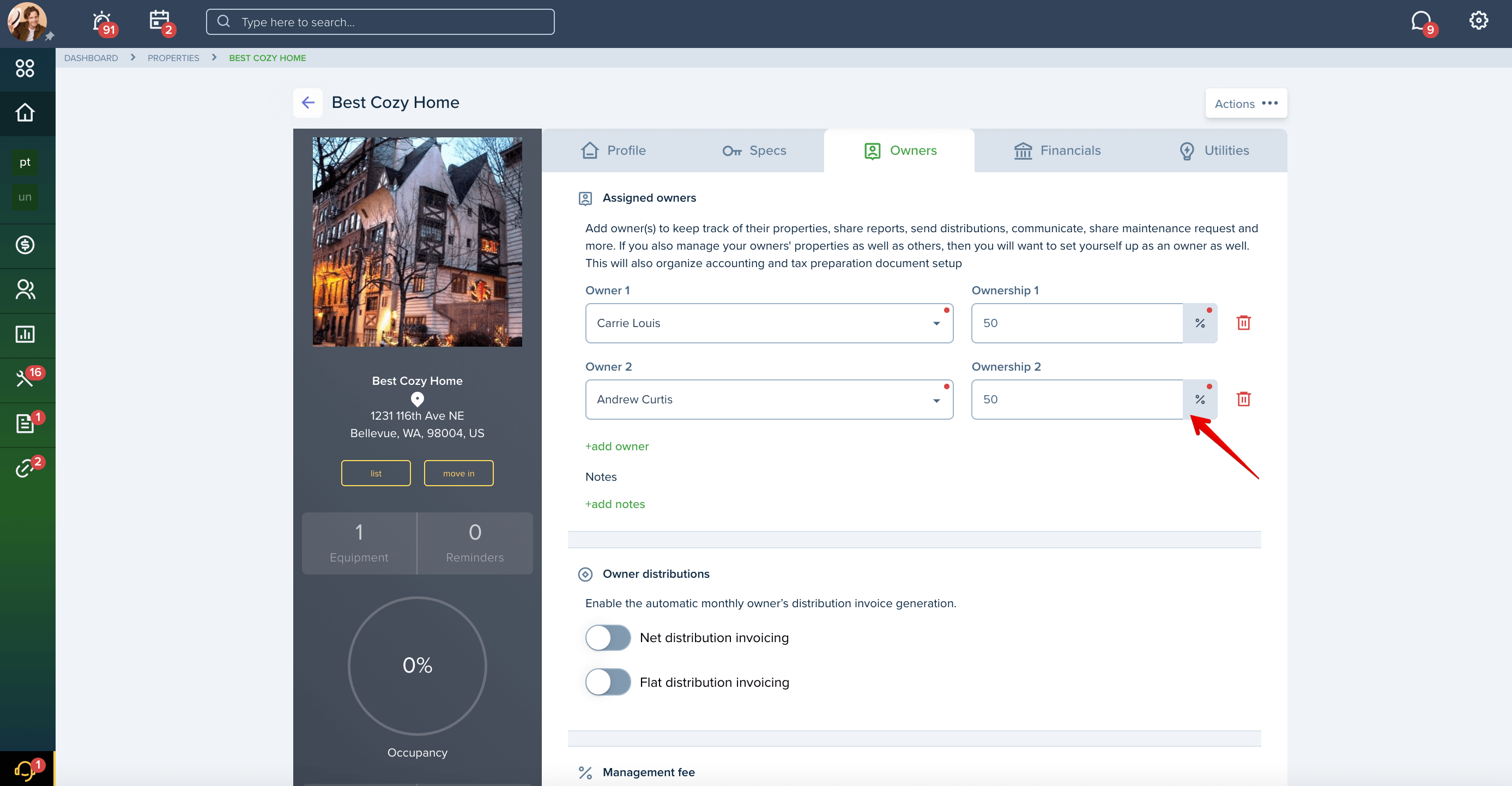The width and height of the screenshot is (1512, 786).
Task: Open the Actions menu button
Action: [1246, 104]
